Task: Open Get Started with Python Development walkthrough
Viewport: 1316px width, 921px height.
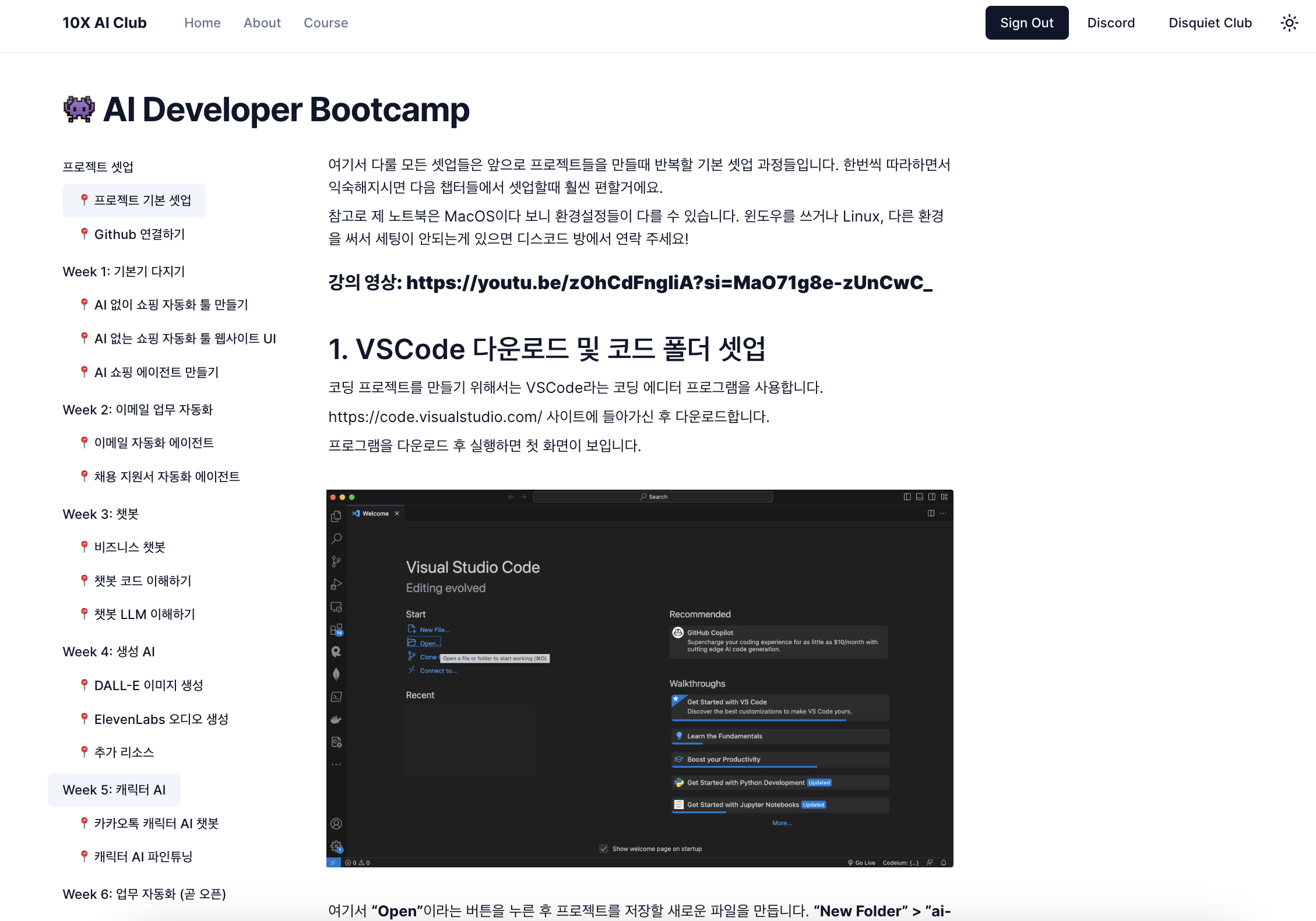Action: point(780,783)
